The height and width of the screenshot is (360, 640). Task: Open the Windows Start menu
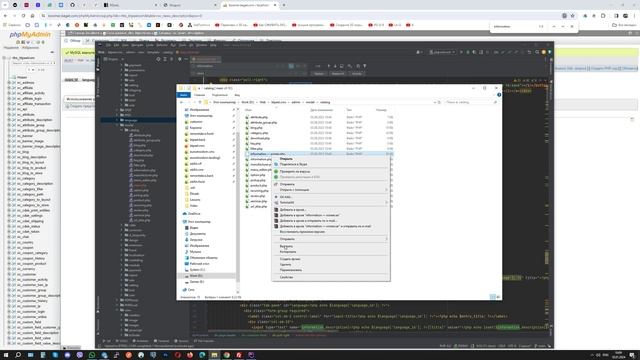click(x=5, y=355)
